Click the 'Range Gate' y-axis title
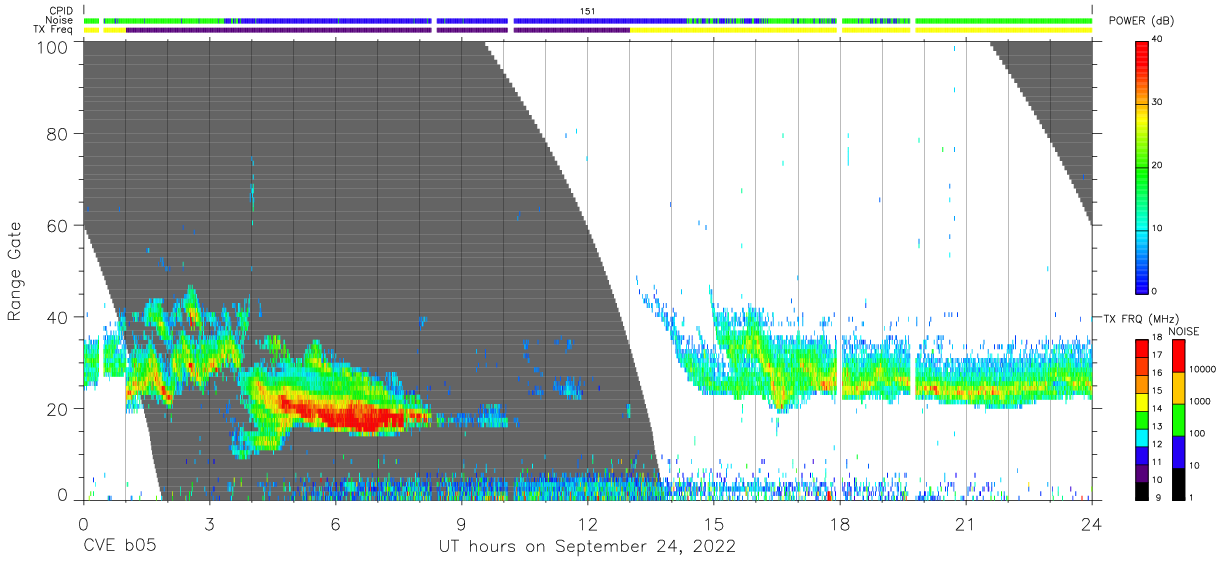1228x567 pixels. [15, 271]
